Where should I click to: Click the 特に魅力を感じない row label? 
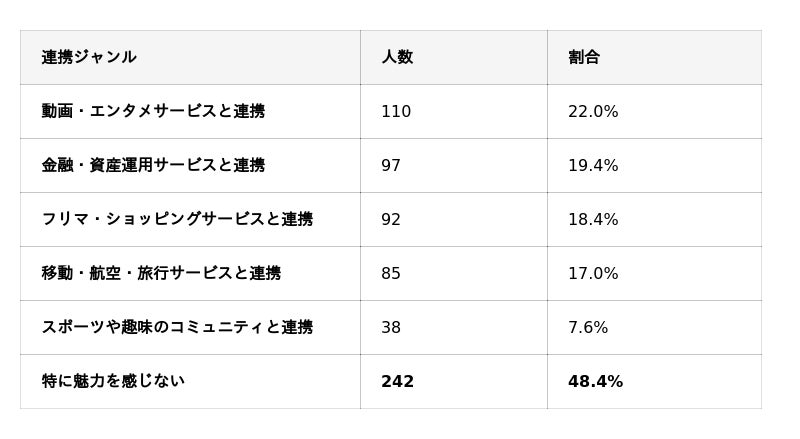tap(113, 381)
